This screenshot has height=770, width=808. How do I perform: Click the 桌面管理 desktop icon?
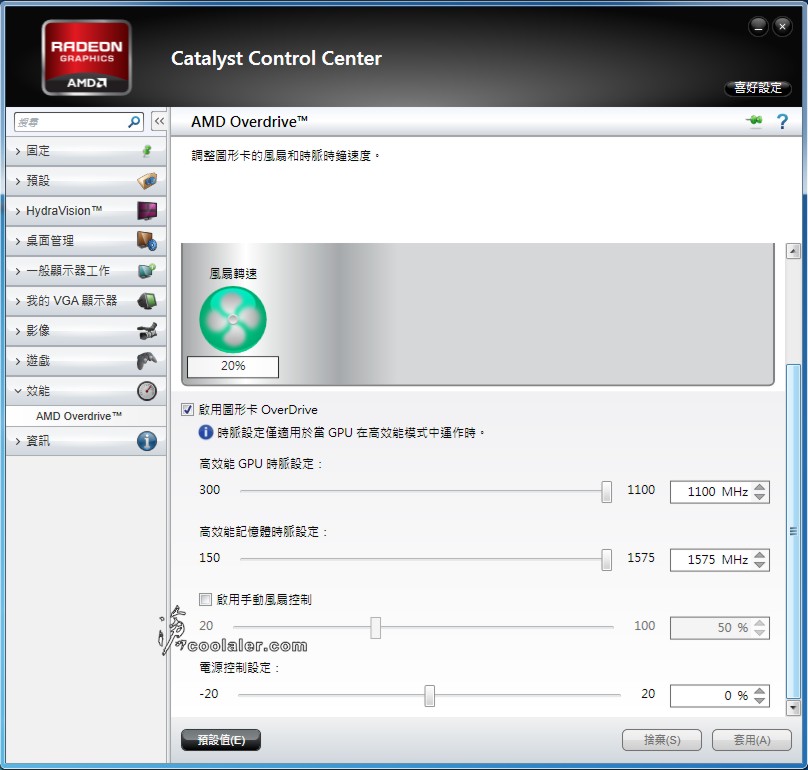[x=147, y=241]
